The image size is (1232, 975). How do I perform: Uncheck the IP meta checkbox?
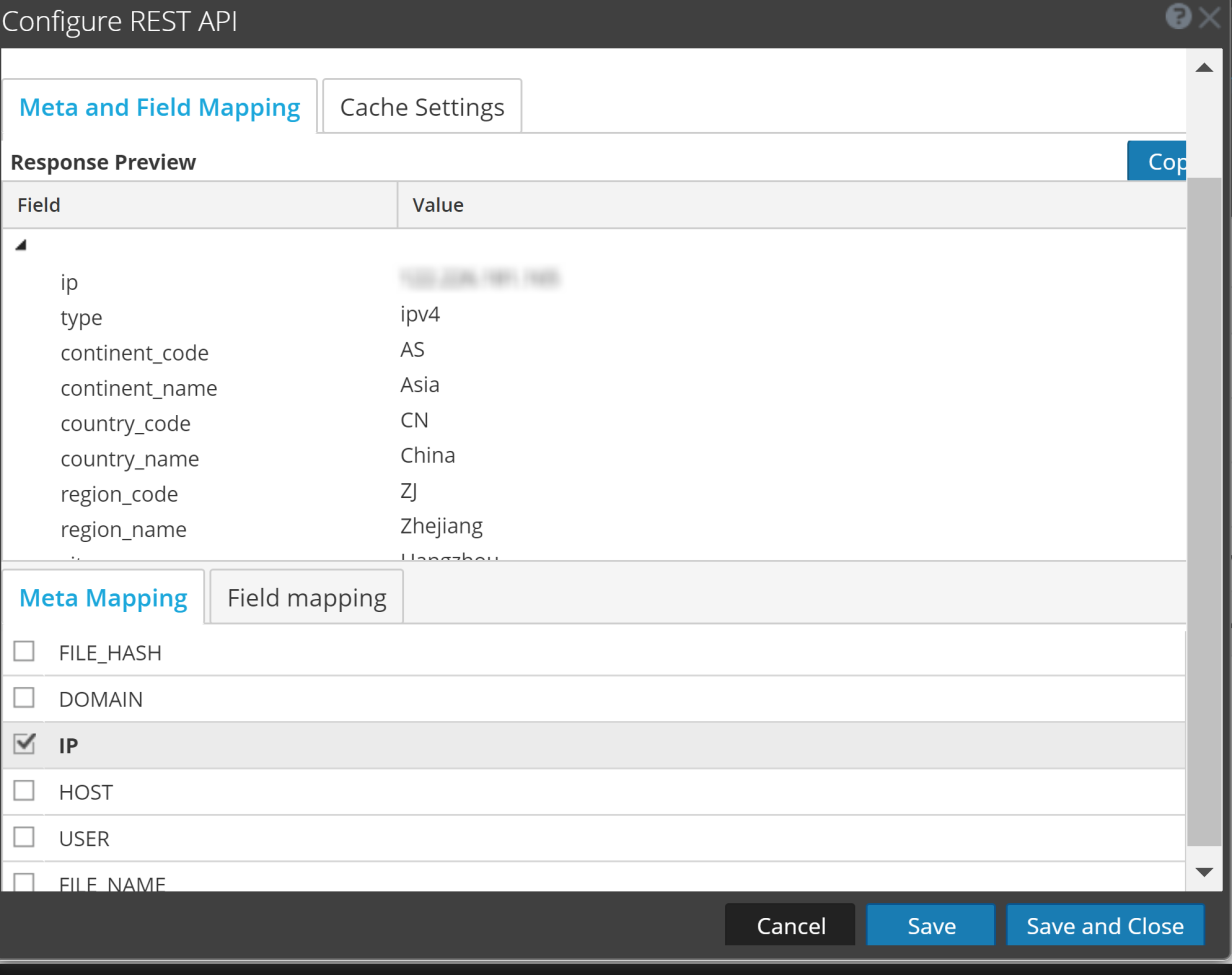coord(24,744)
